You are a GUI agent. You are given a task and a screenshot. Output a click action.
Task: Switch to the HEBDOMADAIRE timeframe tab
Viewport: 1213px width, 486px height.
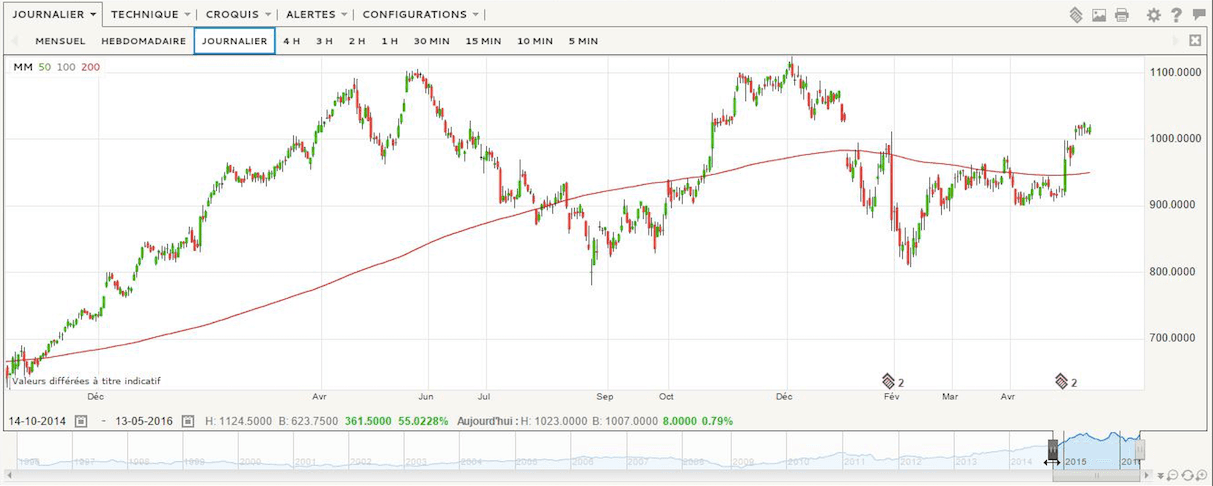point(143,41)
